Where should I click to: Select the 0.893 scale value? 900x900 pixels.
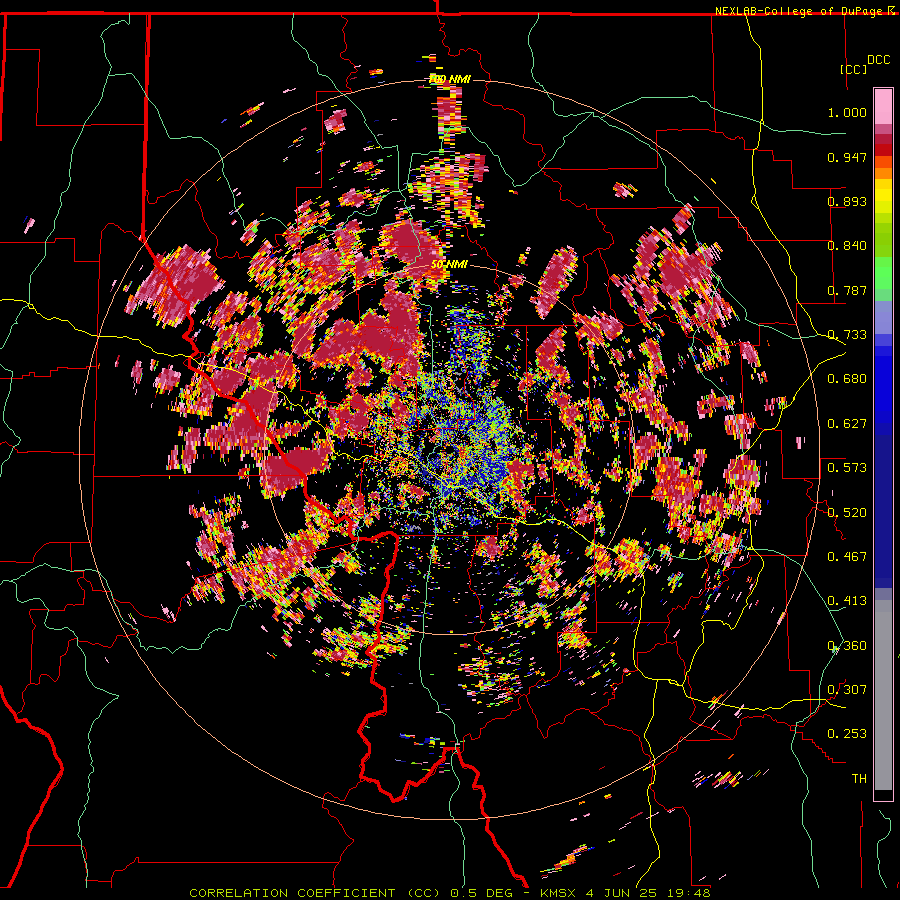847,201
